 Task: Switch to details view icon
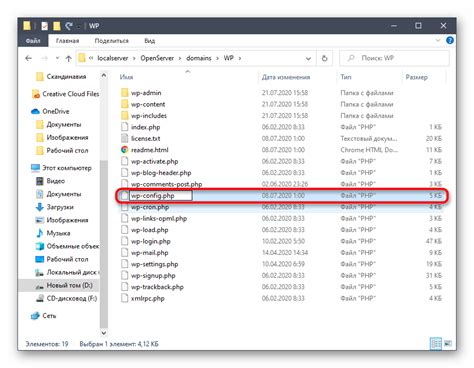click(436, 343)
